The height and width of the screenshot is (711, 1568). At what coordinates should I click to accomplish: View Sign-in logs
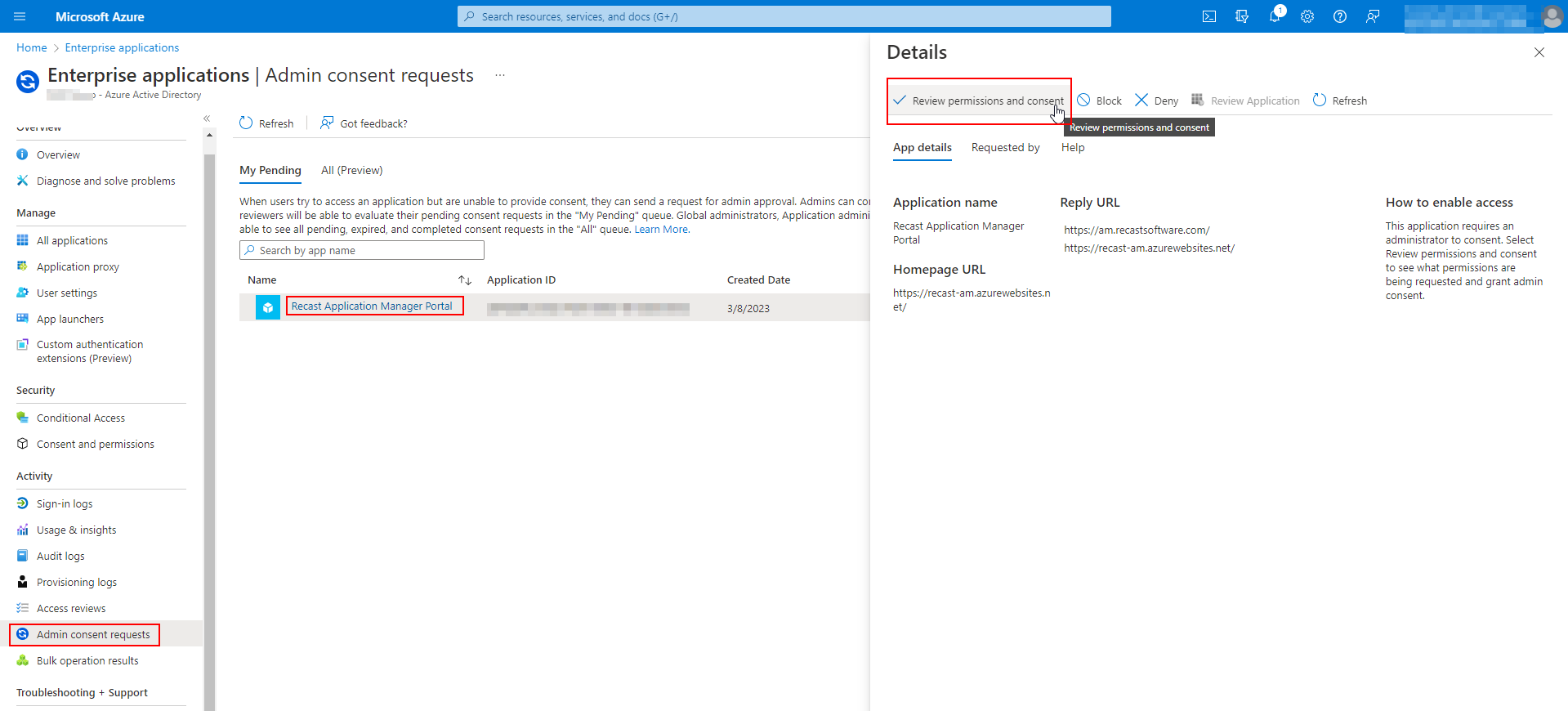point(65,503)
